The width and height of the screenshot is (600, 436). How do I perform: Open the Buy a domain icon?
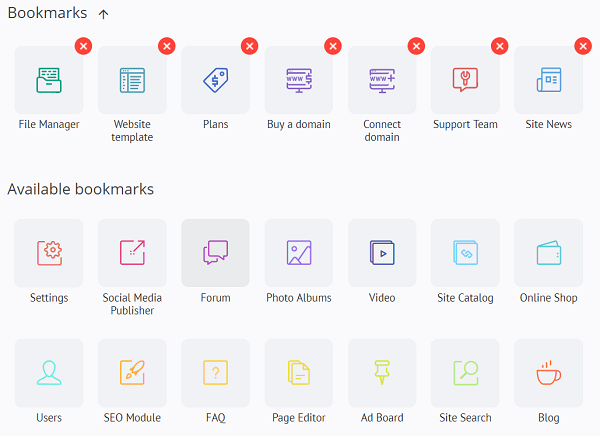(299, 80)
